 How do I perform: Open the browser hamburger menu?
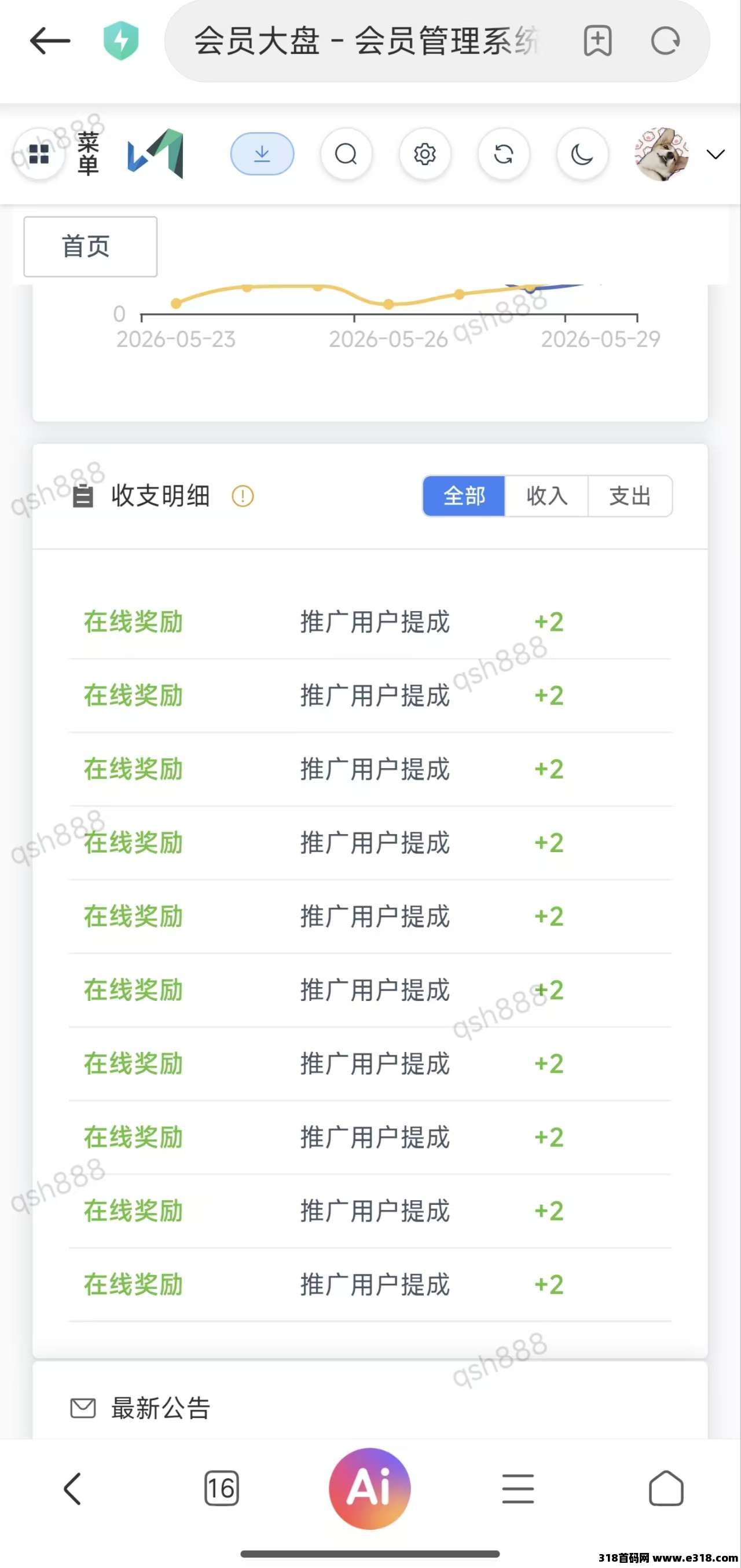tap(518, 1488)
